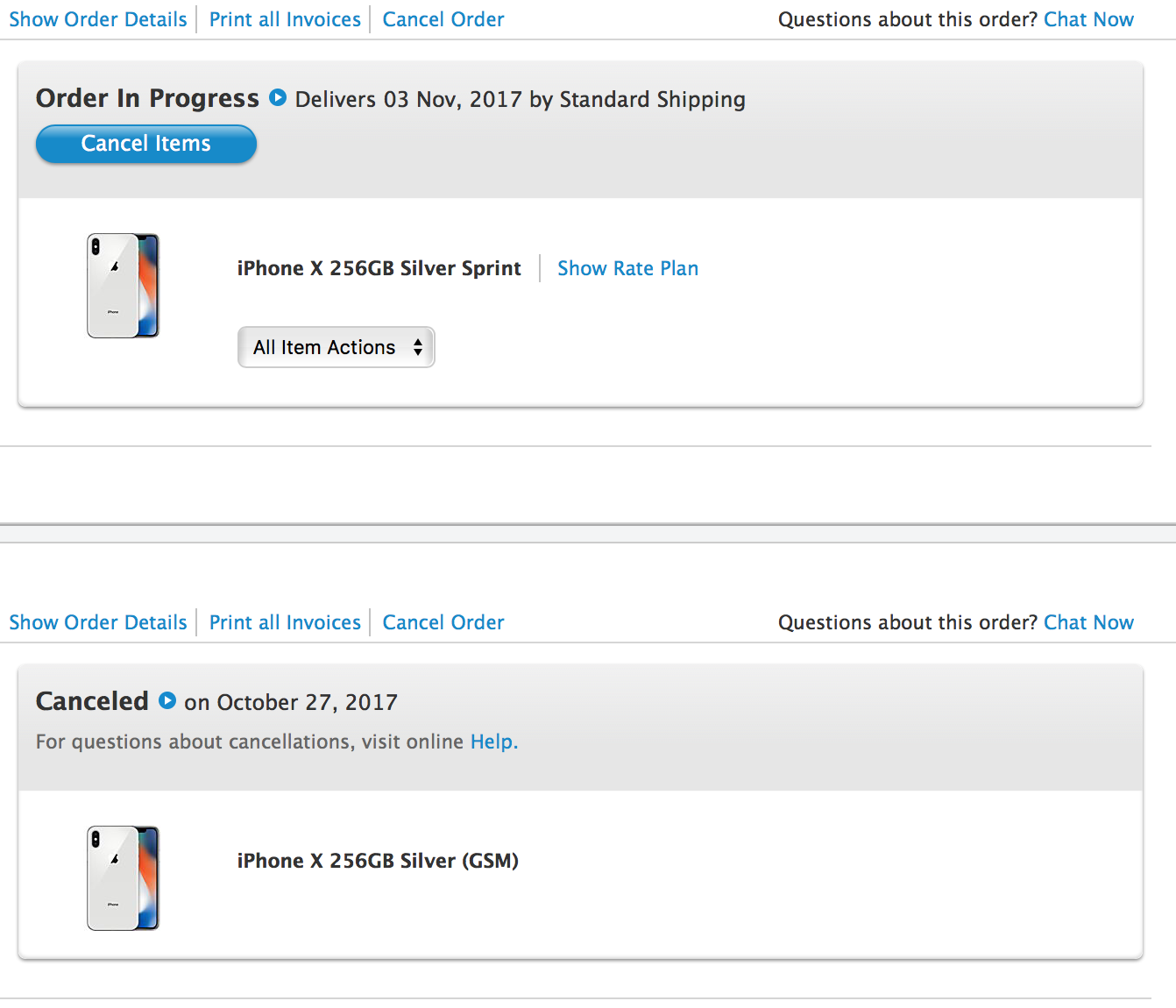
Task: Click the canceled iPhone X GSM thumbnail
Action: 123,878
